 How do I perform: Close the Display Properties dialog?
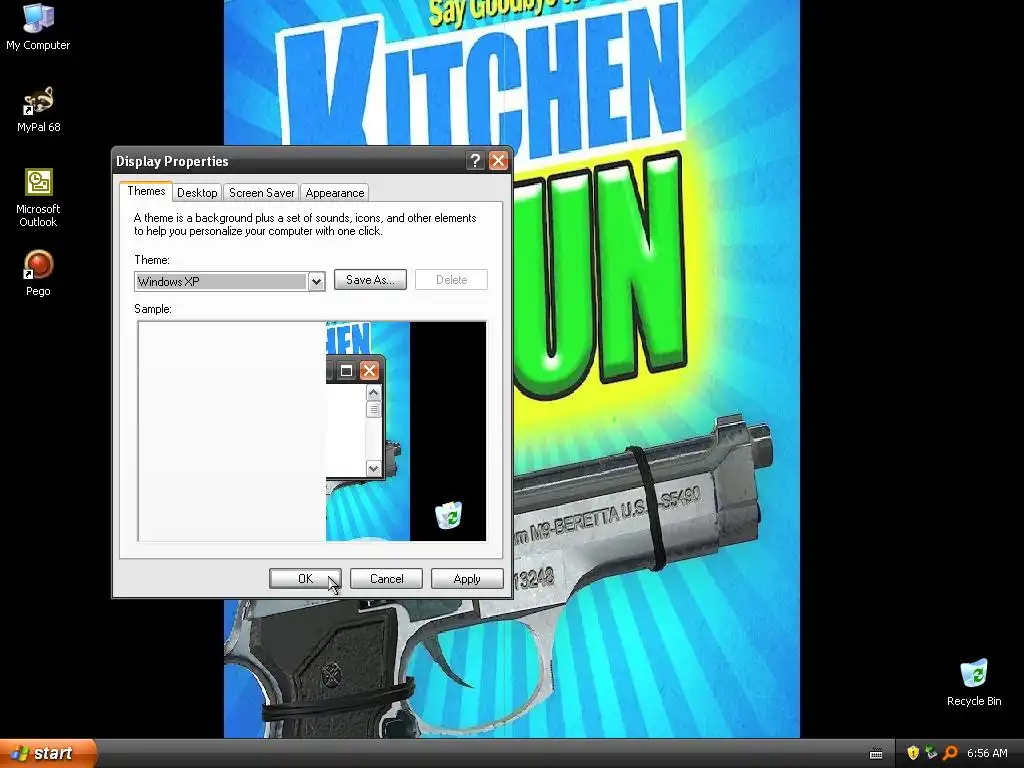point(498,161)
